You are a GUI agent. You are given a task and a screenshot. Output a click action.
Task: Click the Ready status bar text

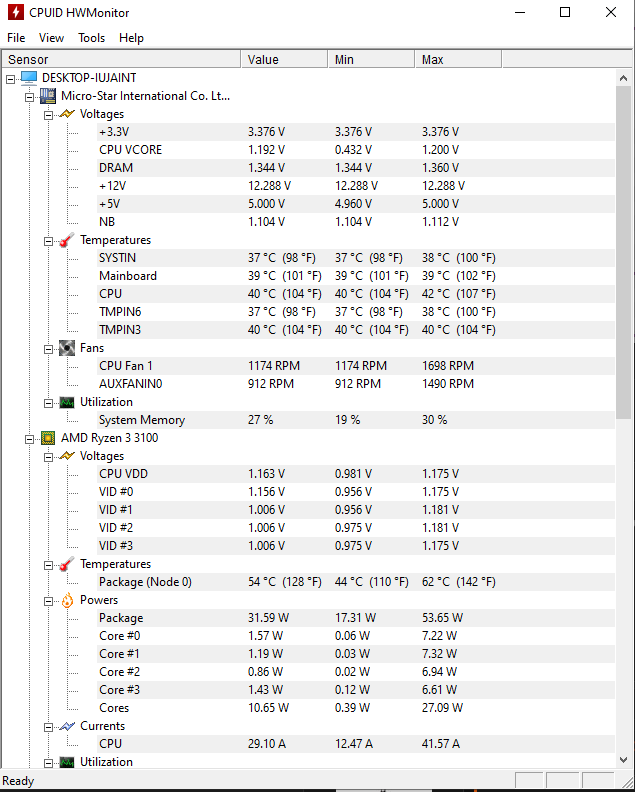(19, 781)
